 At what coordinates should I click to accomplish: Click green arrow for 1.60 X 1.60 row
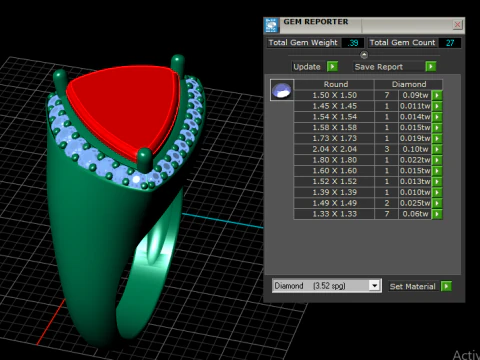pyautogui.click(x=437, y=171)
